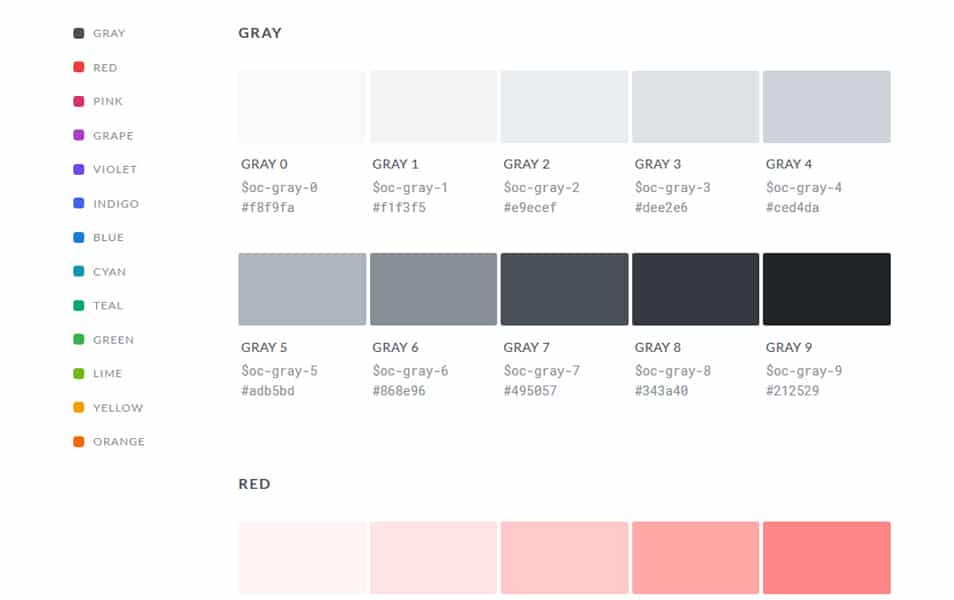Click the GRAY 5 color swatch
Viewport: 954px width, 600px height.
point(301,289)
